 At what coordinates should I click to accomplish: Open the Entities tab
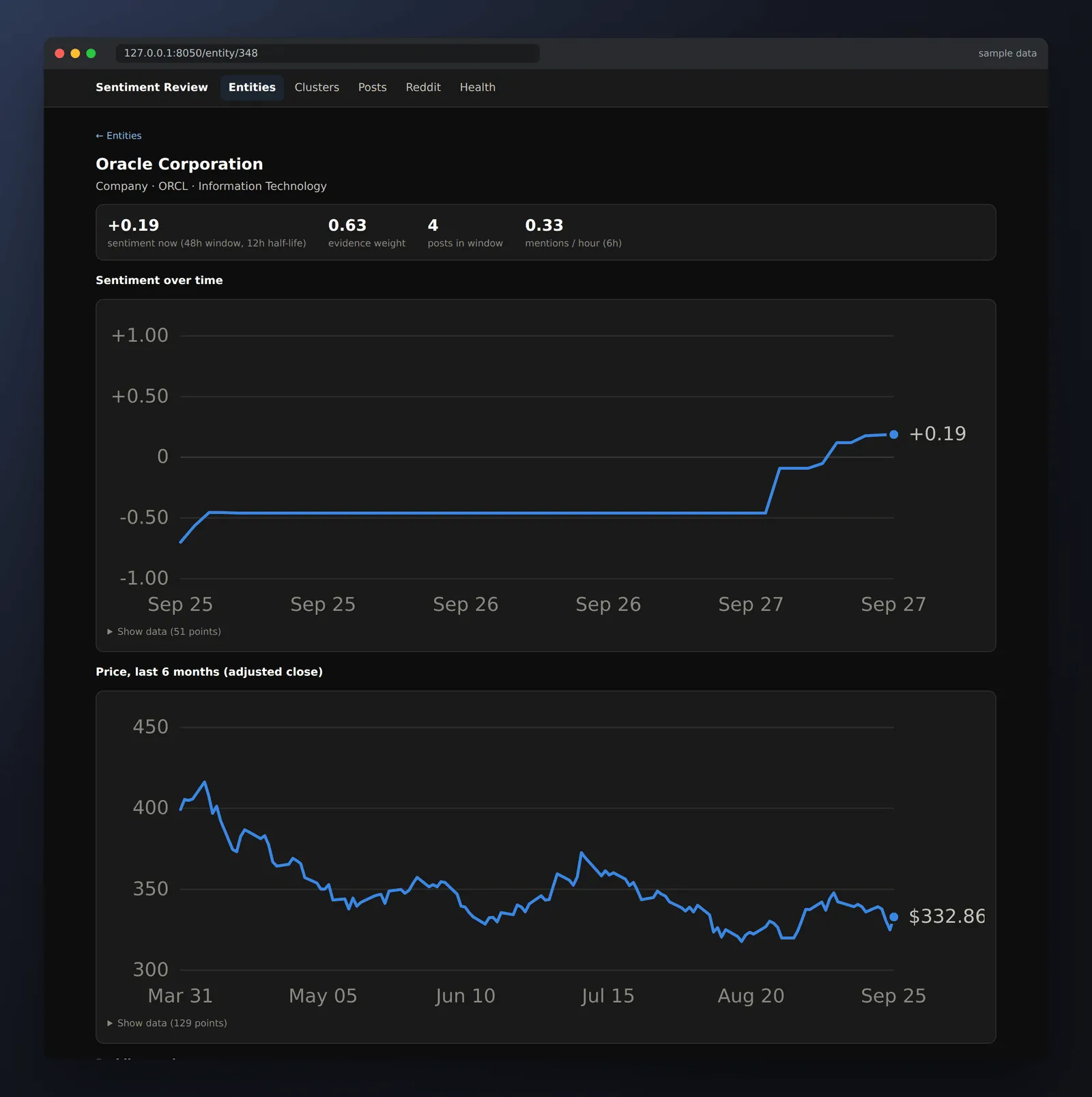(252, 87)
